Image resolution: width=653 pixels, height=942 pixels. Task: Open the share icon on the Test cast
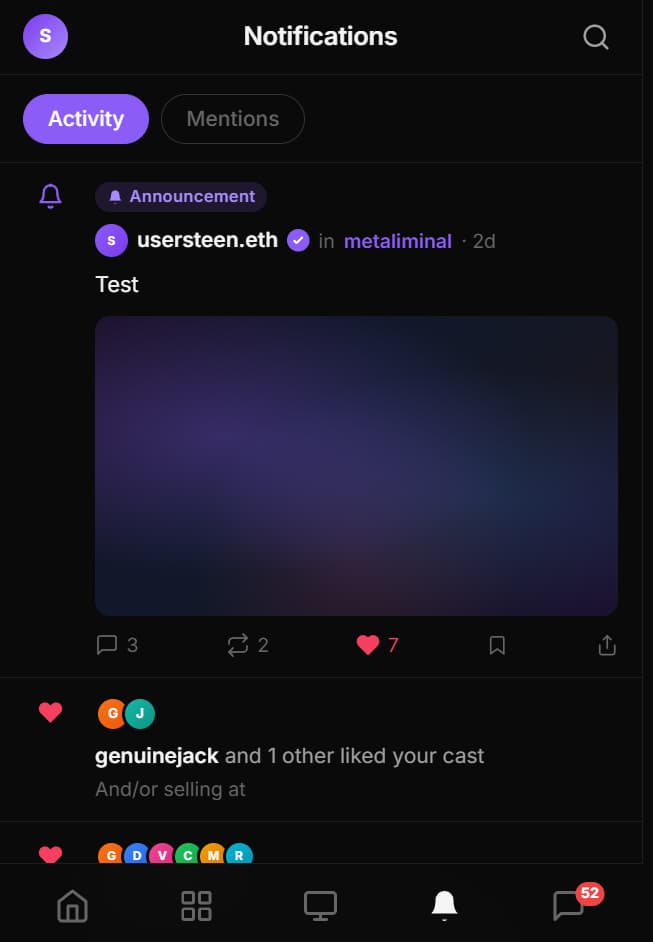coord(606,645)
